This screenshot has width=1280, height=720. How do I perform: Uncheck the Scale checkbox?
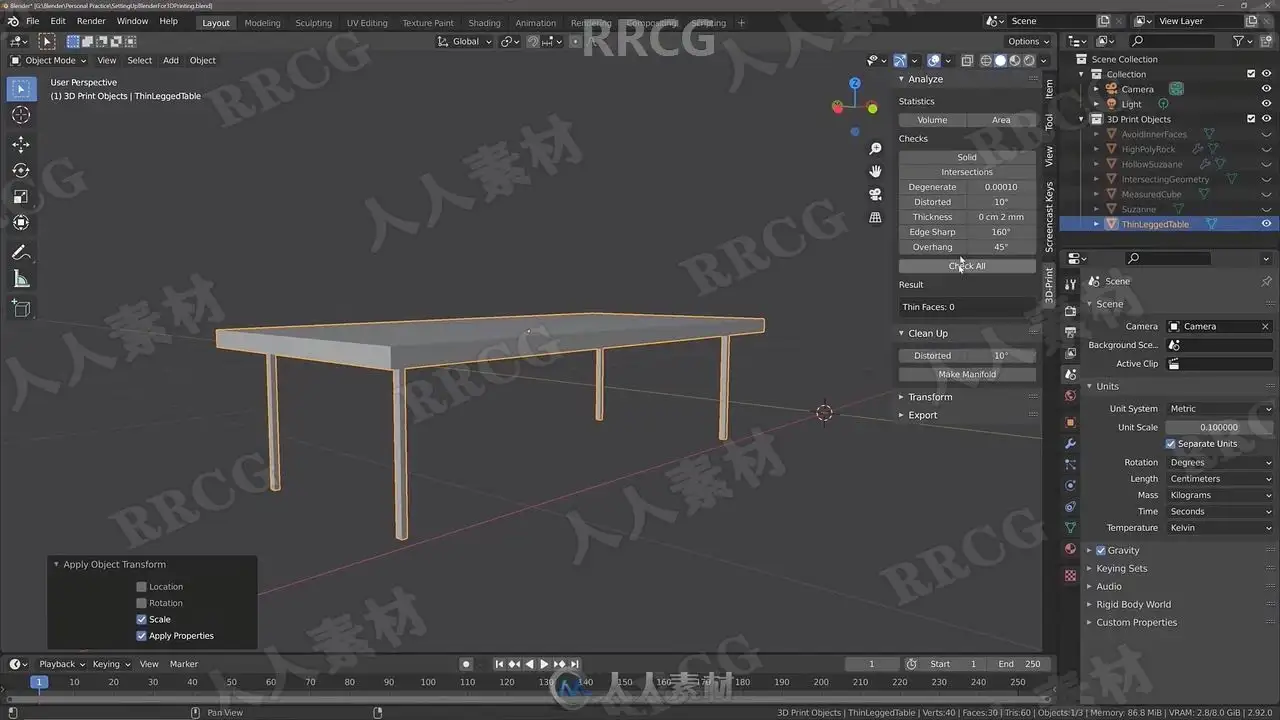[141, 619]
